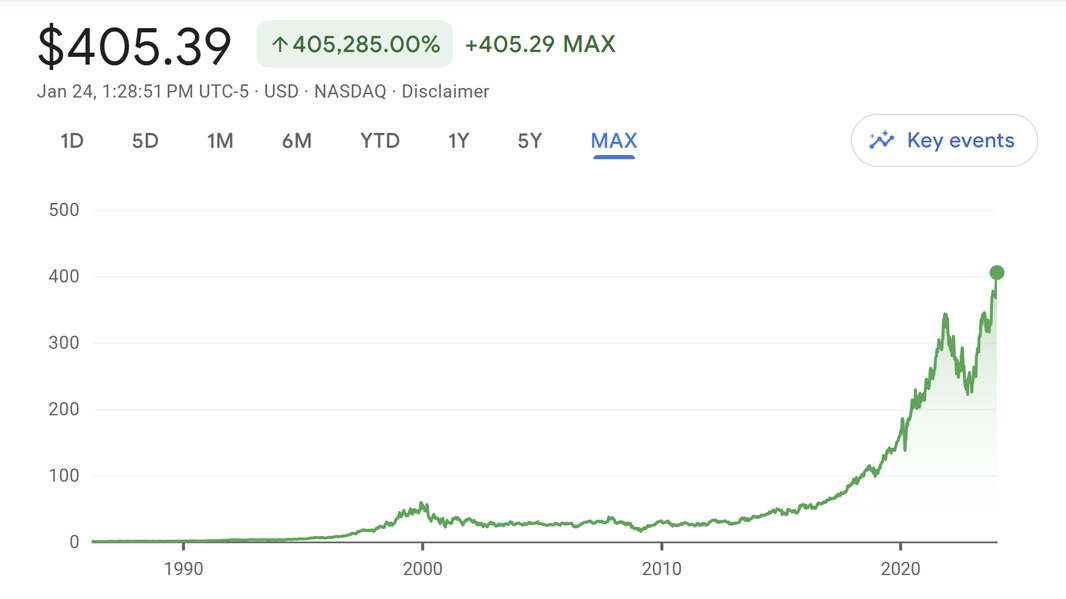
Task: Select the MAX time range tab
Action: click(613, 141)
